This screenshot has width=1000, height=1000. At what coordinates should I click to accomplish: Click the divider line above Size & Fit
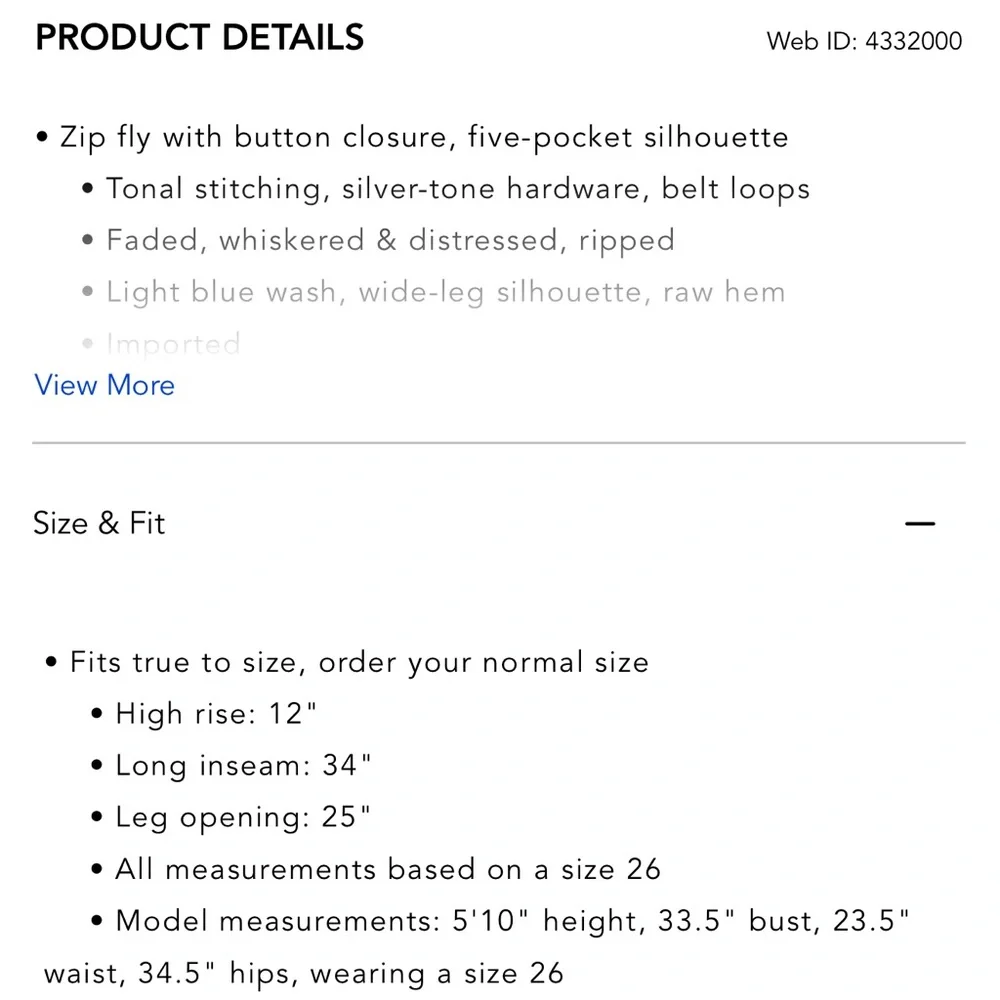[x=499, y=442]
